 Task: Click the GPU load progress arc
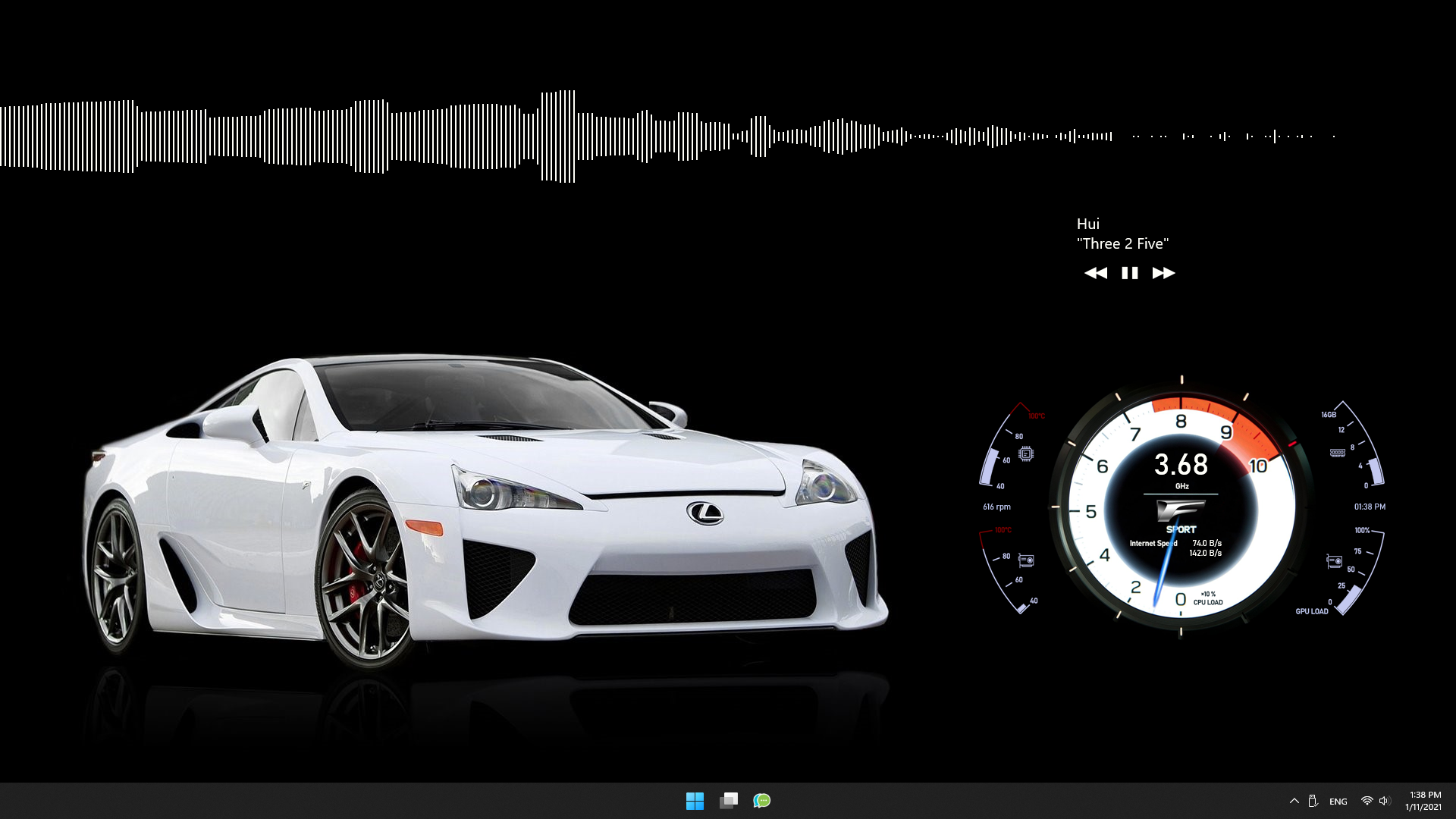[1350, 597]
